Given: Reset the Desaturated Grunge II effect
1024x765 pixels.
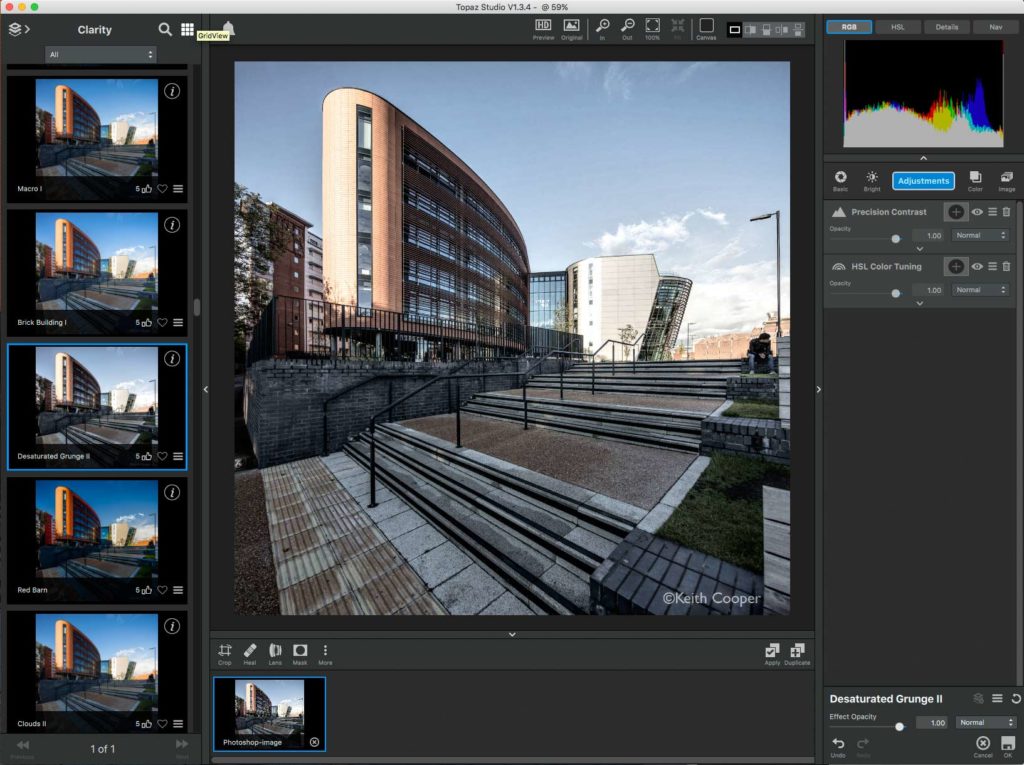Looking at the screenshot, I should pos(1016,698).
